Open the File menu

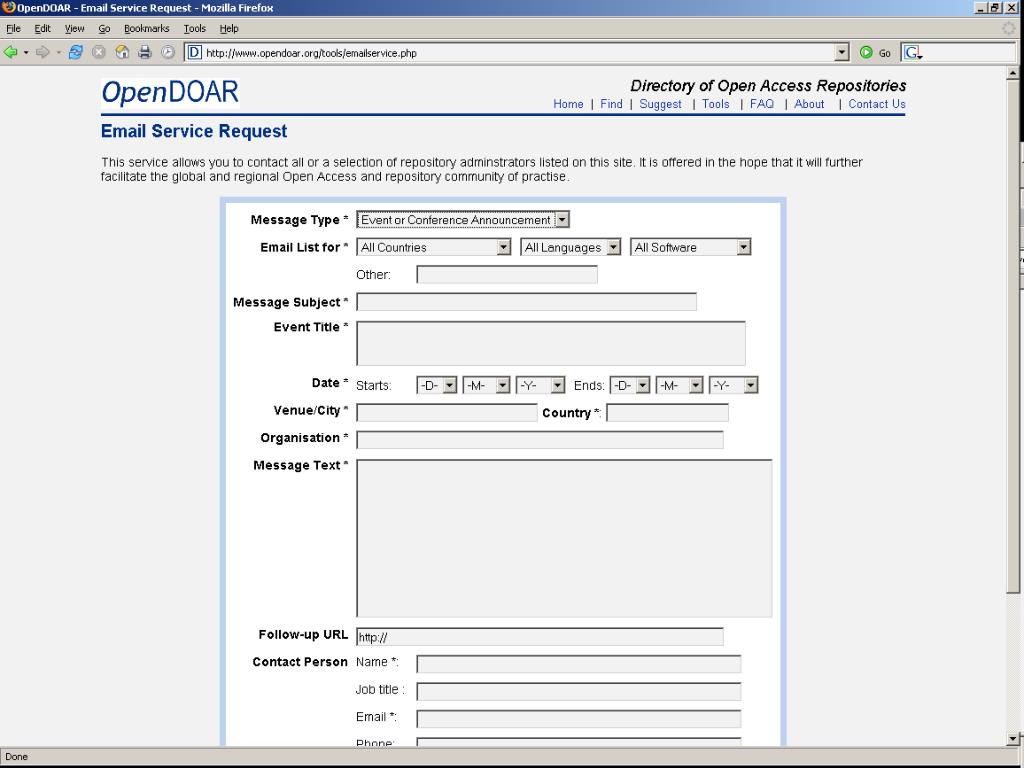click(13, 29)
